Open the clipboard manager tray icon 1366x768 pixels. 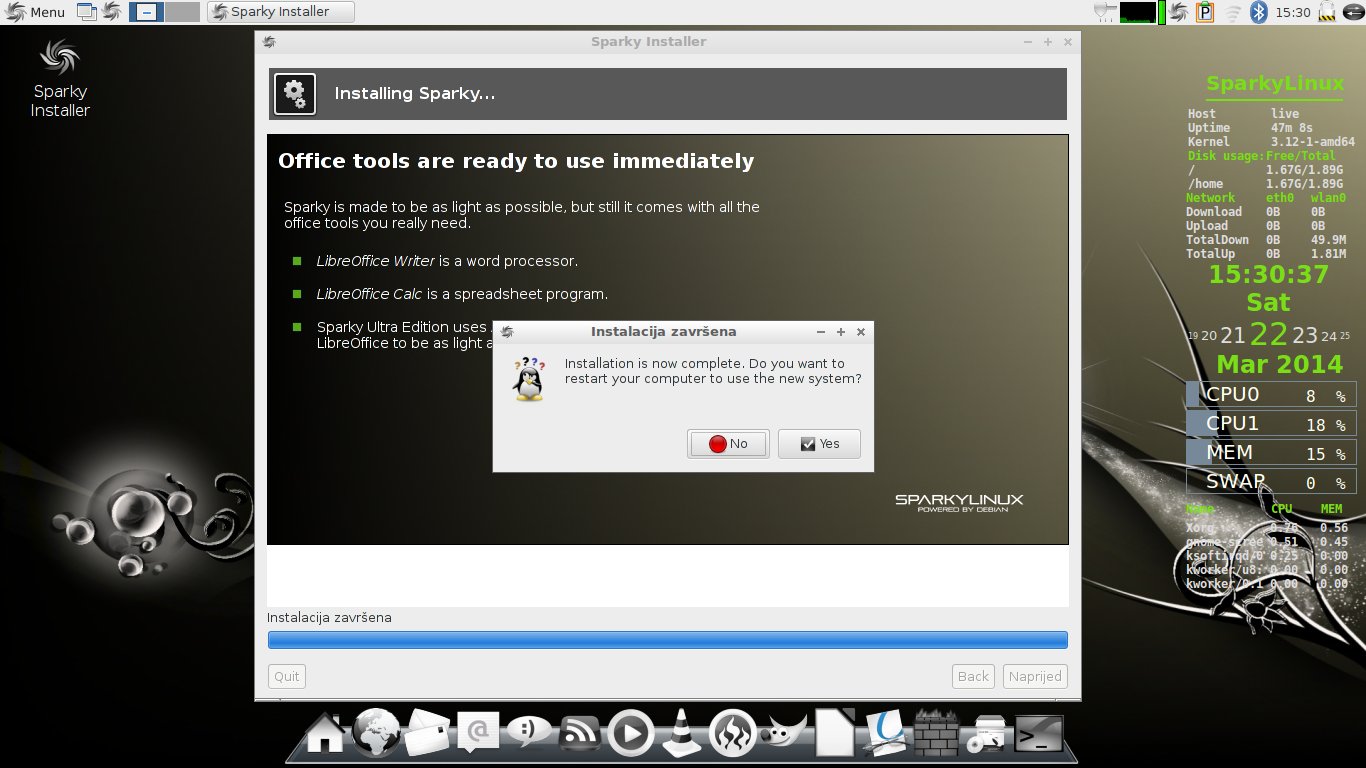coord(1205,12)
